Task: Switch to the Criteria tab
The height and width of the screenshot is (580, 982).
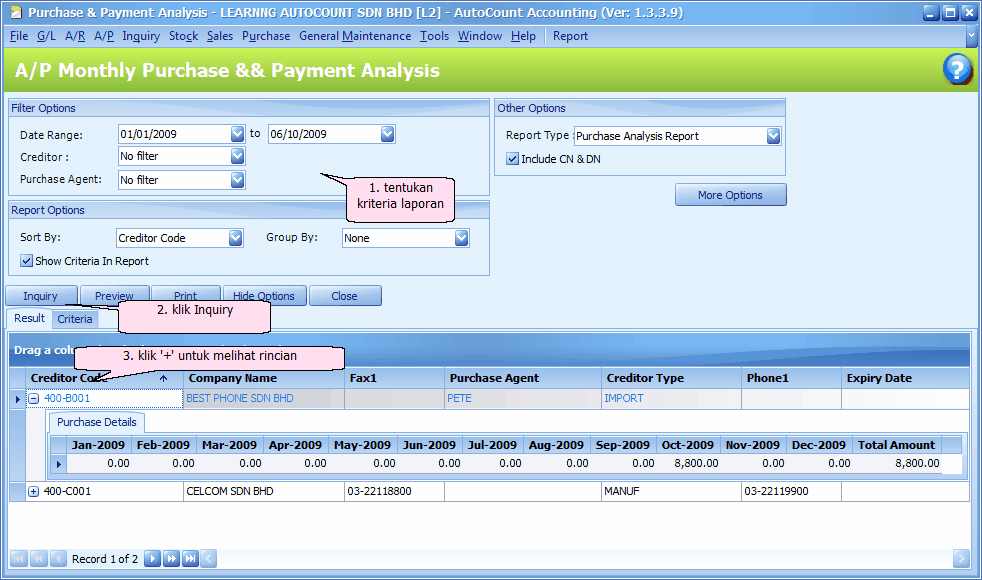Action: click(x=75, y=318)
